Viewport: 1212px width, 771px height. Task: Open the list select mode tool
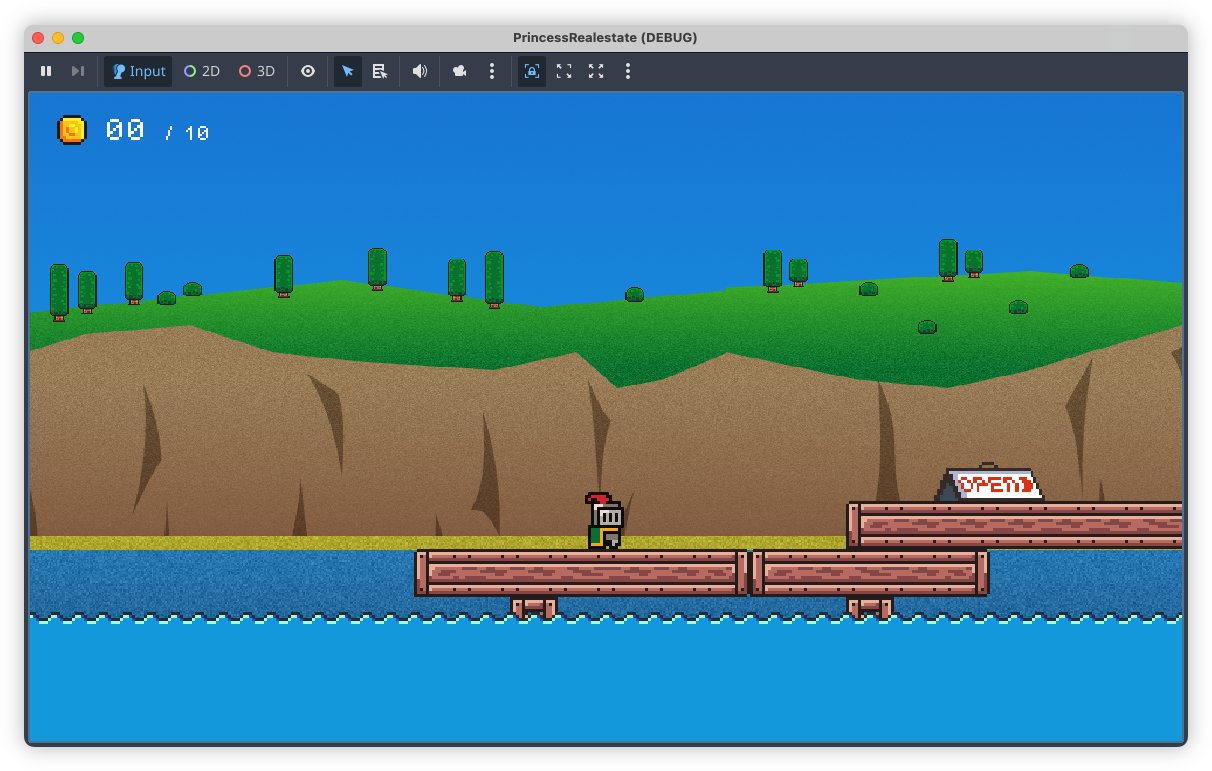click(380, 71)
